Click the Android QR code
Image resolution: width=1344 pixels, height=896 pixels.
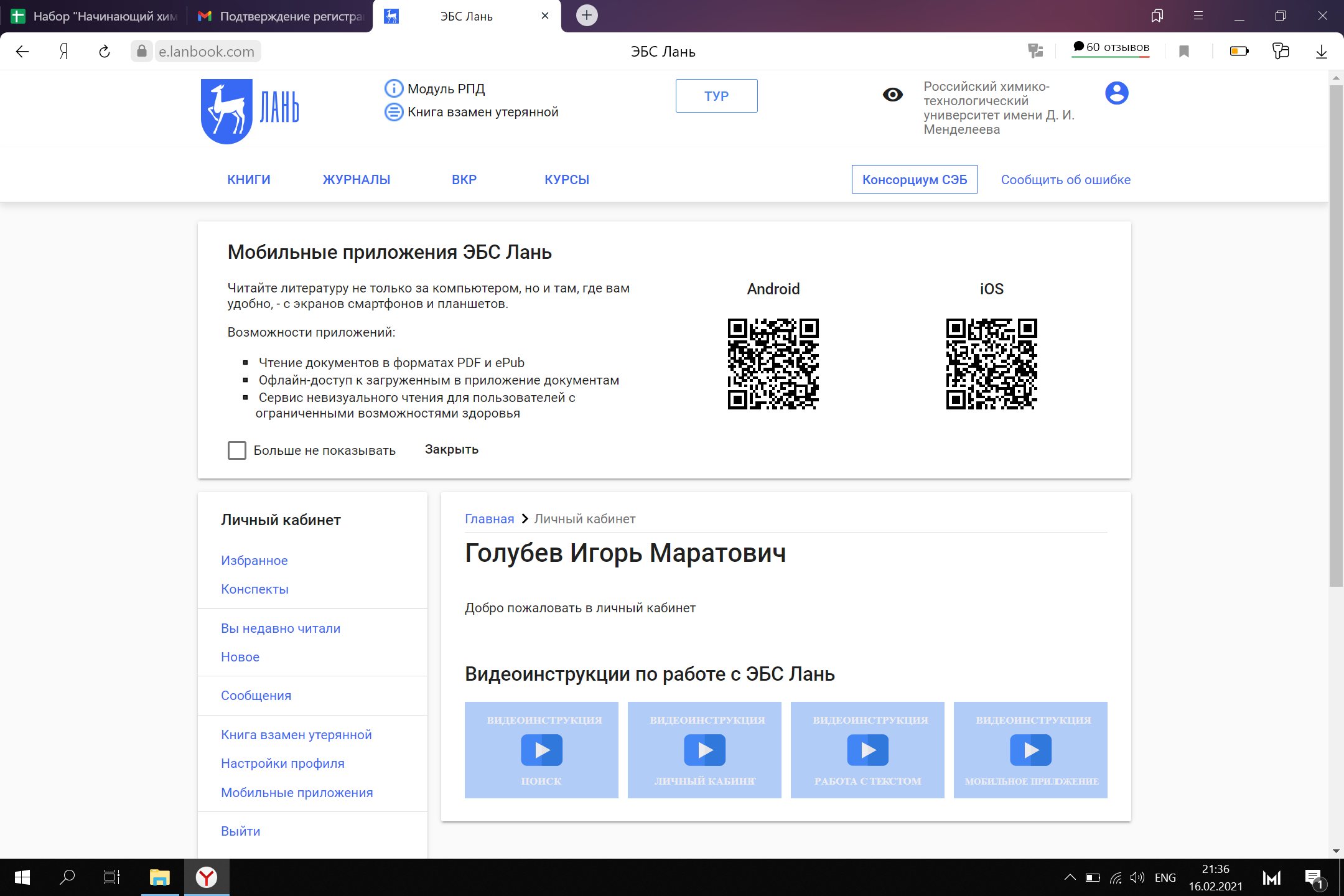pyautogui.click(x=773, y=364)
